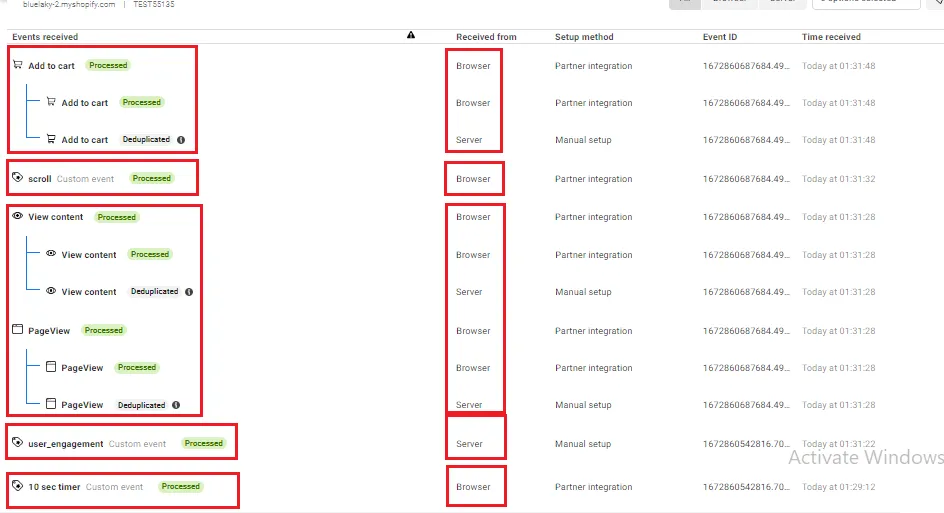Click cart icon of nested Processed Add to cart

(51, 102)
